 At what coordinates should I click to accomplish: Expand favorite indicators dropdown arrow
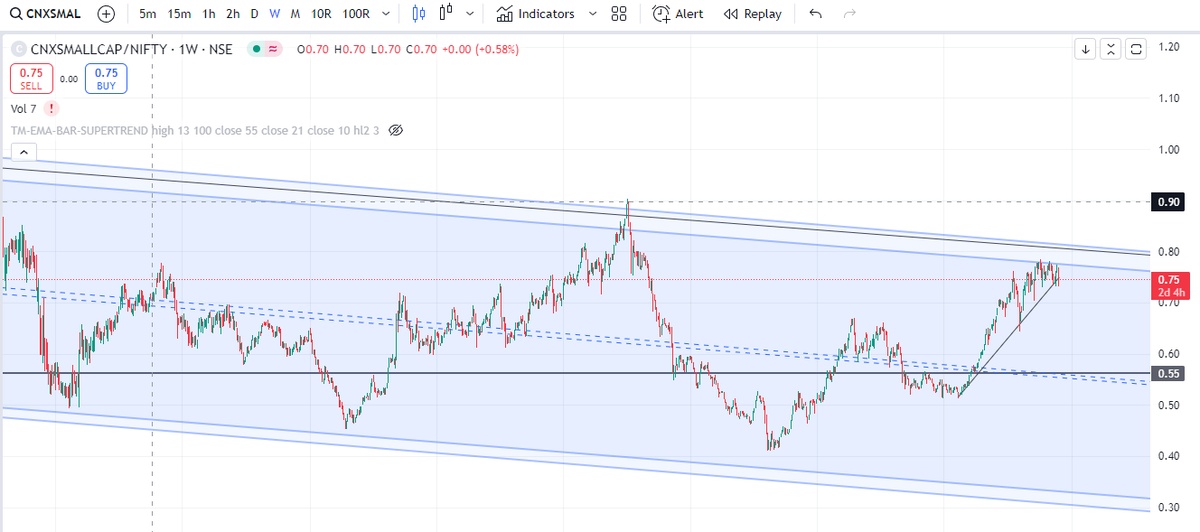592,14
